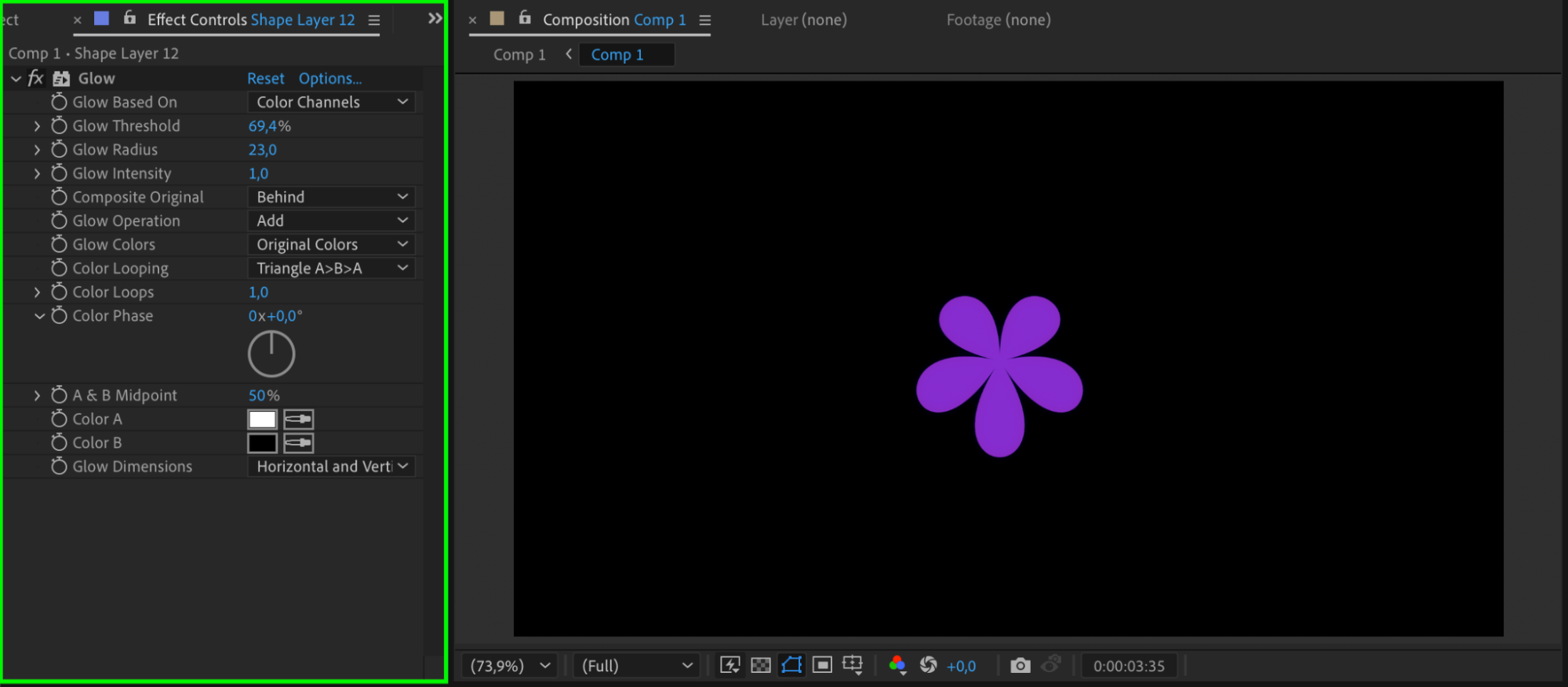Toggle the Glow fx effect switch
This screenshot has width=1568, height=687.
[x=35, y=78]
